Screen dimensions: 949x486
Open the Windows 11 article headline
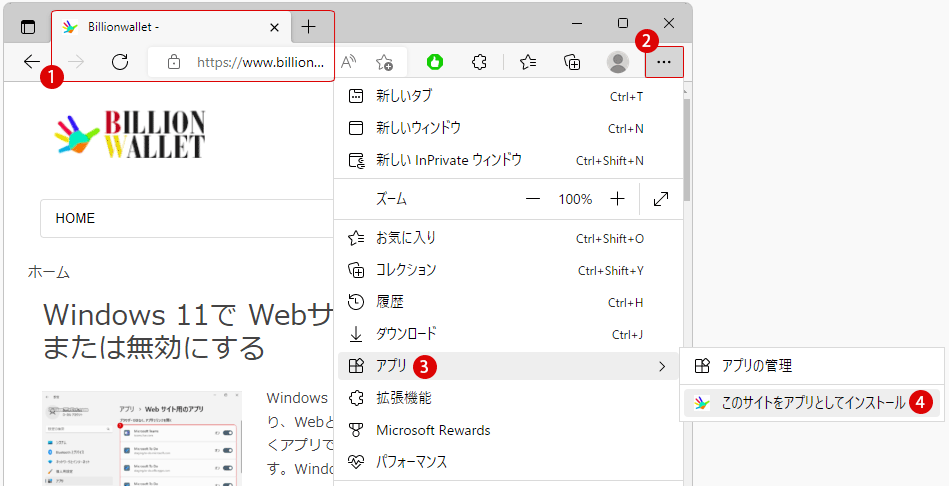[x=189, y=330]
